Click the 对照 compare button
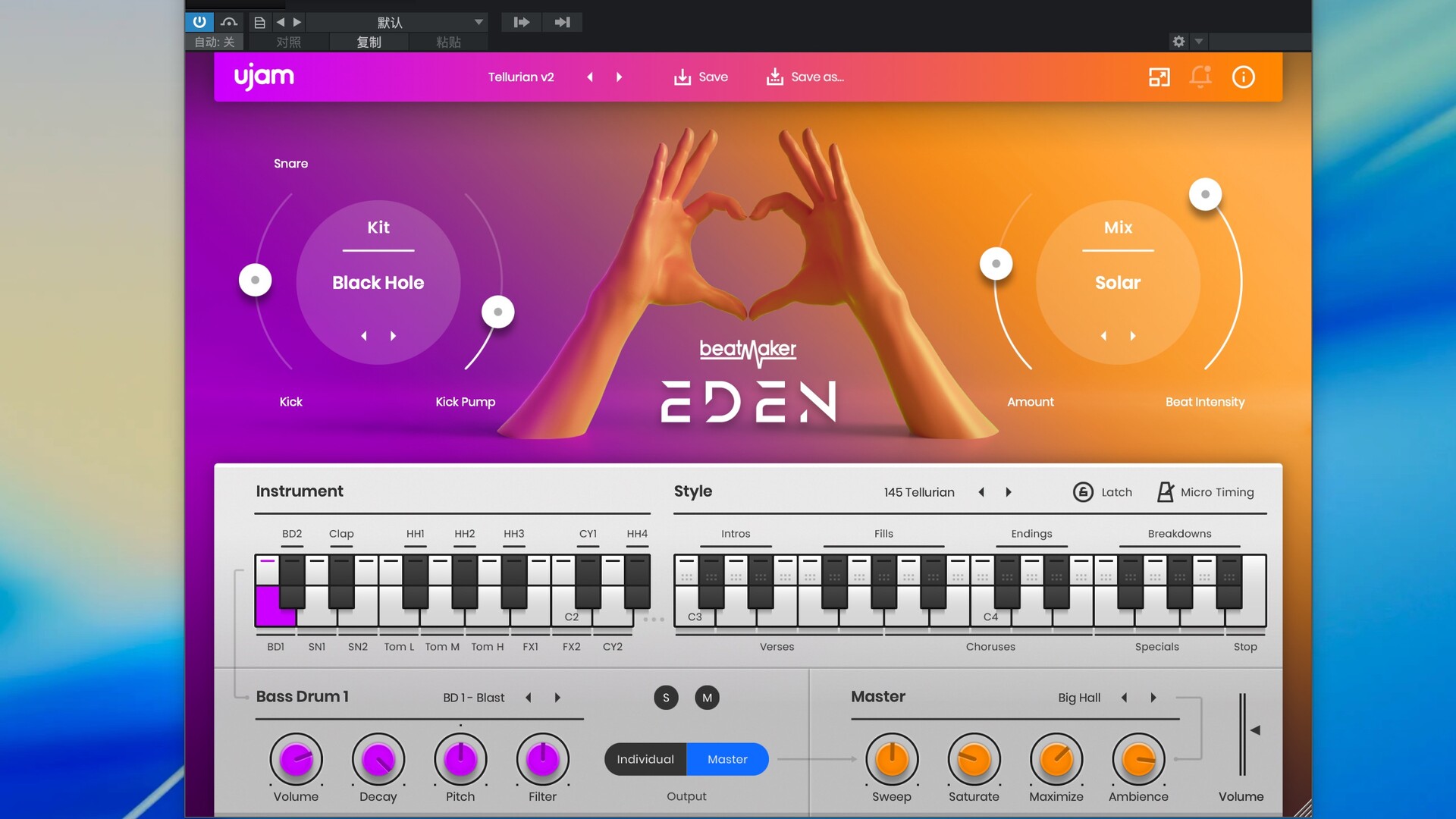The width and height of the screenshot is (1456, 819). click(289, 42)
